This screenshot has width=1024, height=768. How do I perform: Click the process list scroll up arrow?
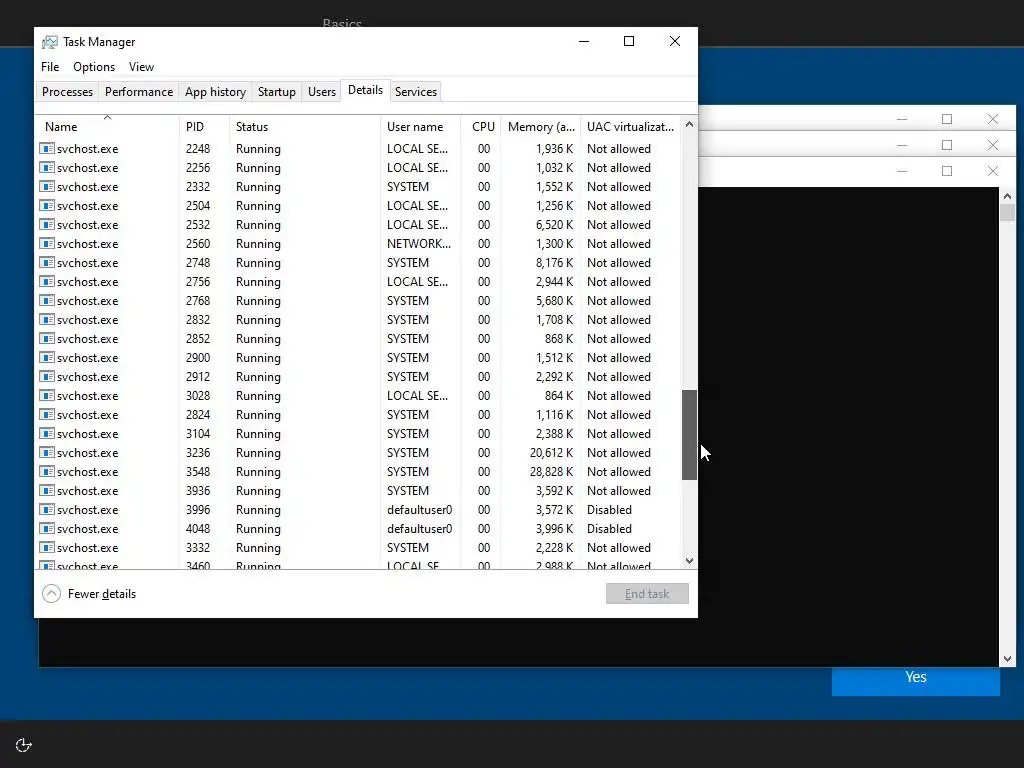pyautogui.click(x=689, y=124)
